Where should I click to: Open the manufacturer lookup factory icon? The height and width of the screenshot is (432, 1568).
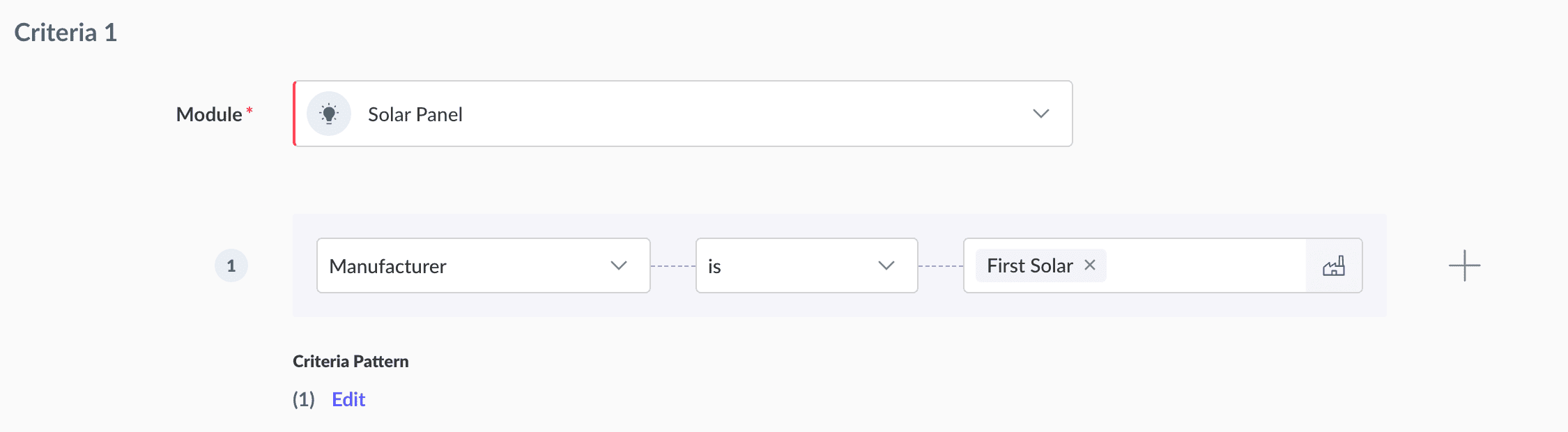[x=1333, y=265]
